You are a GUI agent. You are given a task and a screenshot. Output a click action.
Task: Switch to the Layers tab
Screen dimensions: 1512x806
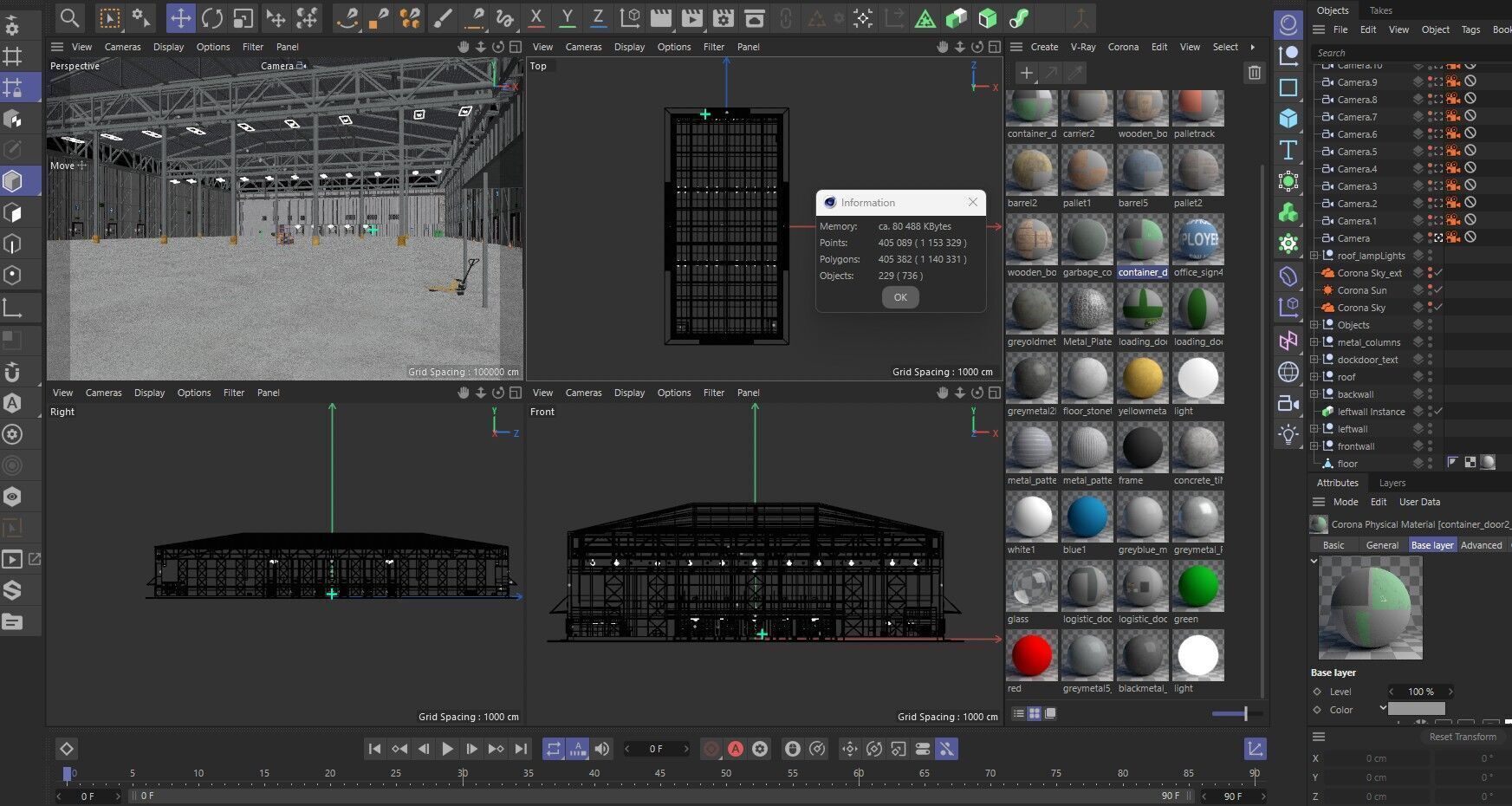tap(1392, 483)
